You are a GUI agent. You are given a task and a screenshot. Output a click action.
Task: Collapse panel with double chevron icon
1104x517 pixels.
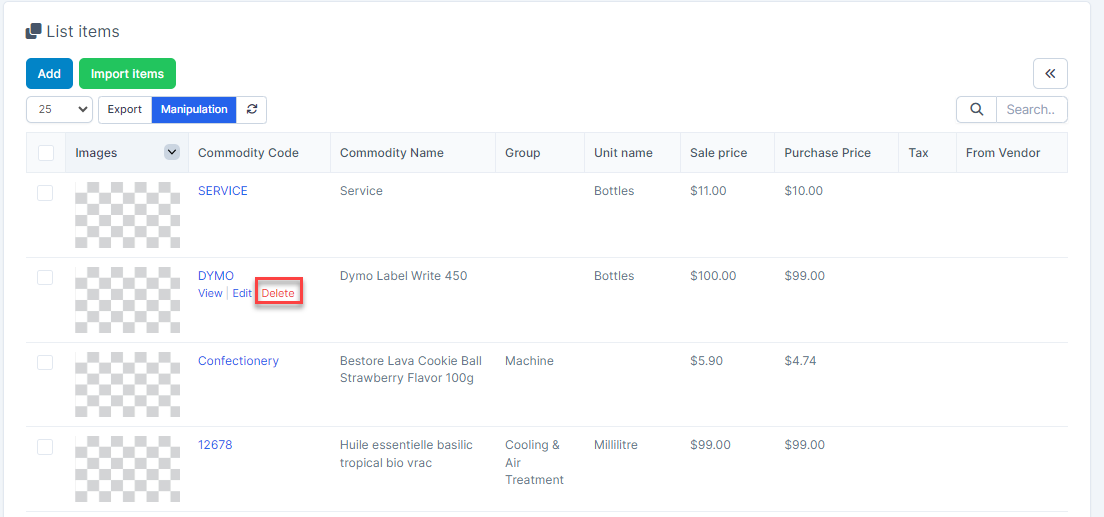1050,73
